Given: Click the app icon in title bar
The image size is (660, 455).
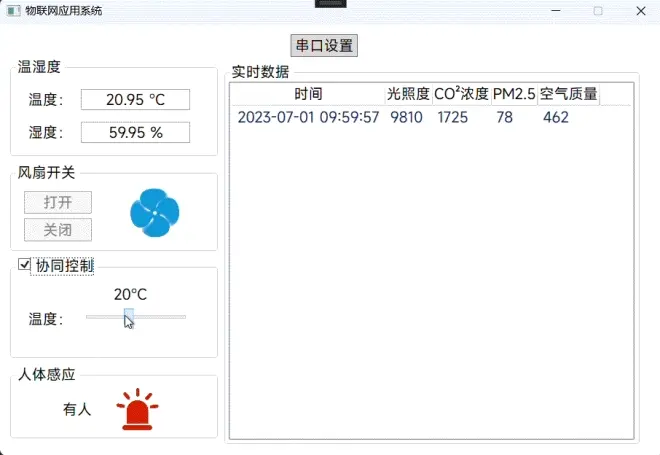Looking at the screenshot, I should (x=13, y=10).
